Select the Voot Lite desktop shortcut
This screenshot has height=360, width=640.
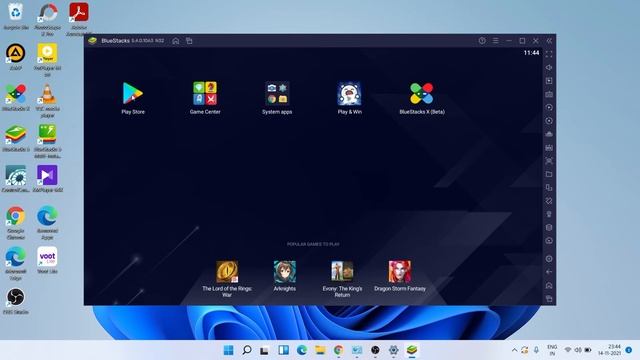47,260
